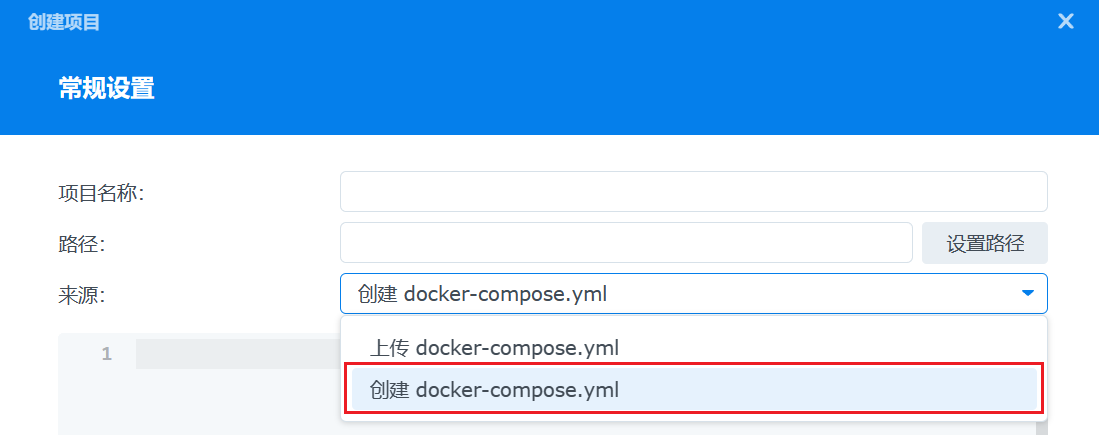
Task: Click the 来源 label
Action: pyautogui.click(x=82, y=294)
